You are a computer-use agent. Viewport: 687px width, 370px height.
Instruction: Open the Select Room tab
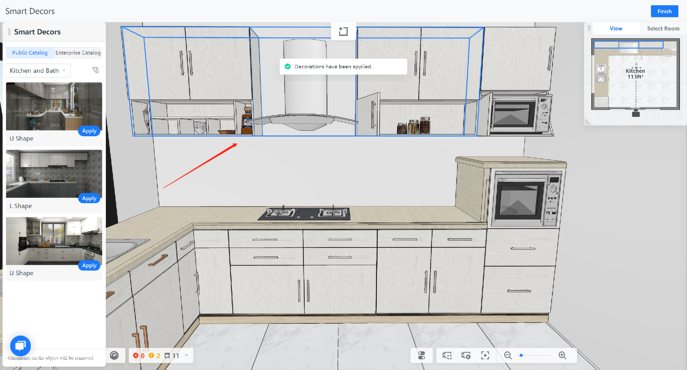pos(663,28)
